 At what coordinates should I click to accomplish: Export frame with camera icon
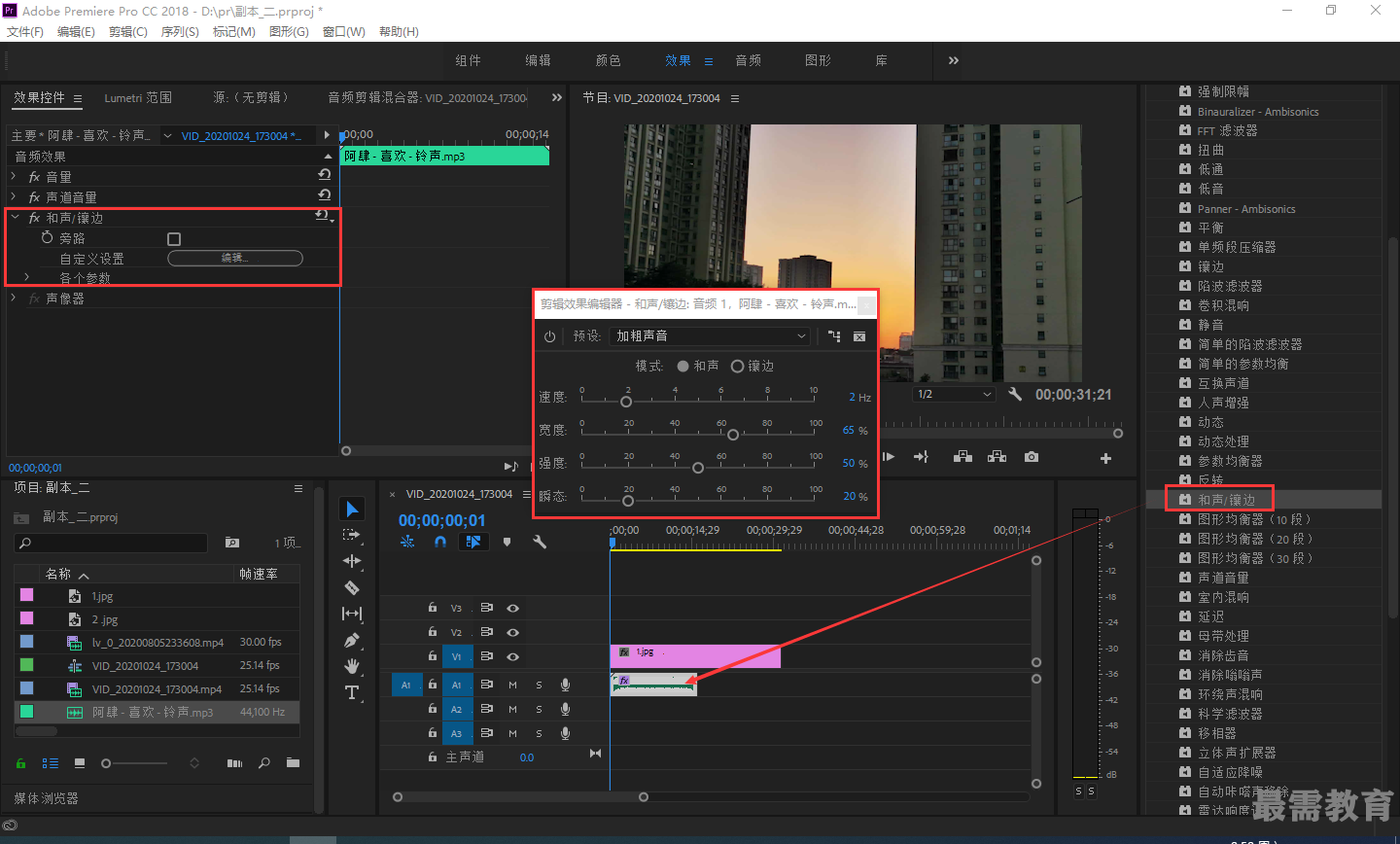tap(1032, 457)
